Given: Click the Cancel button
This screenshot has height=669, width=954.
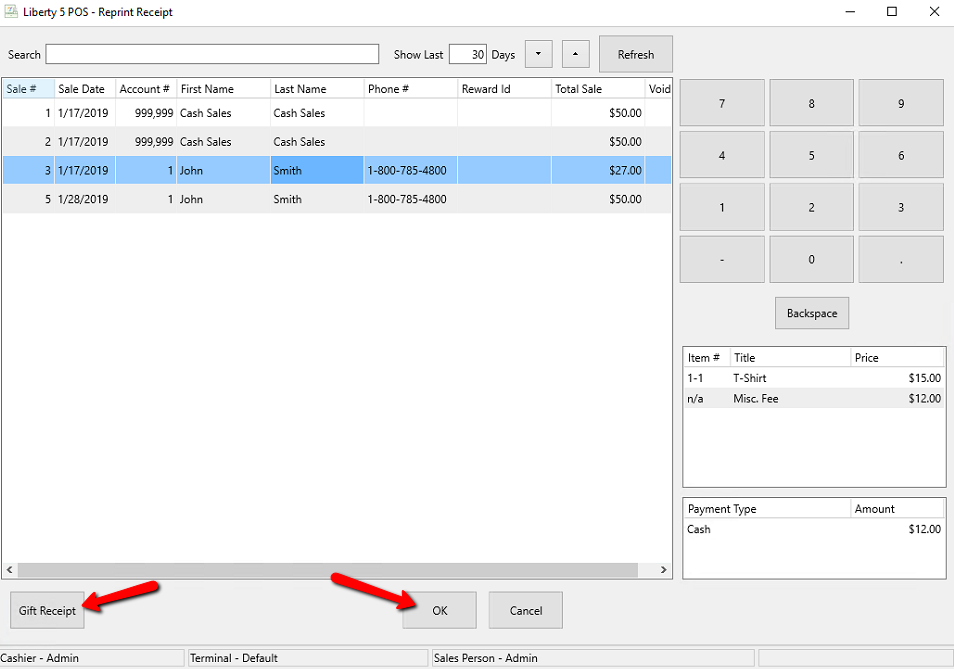Looking at the screenshot, I should pyautogui.click(x=526, y=610).
